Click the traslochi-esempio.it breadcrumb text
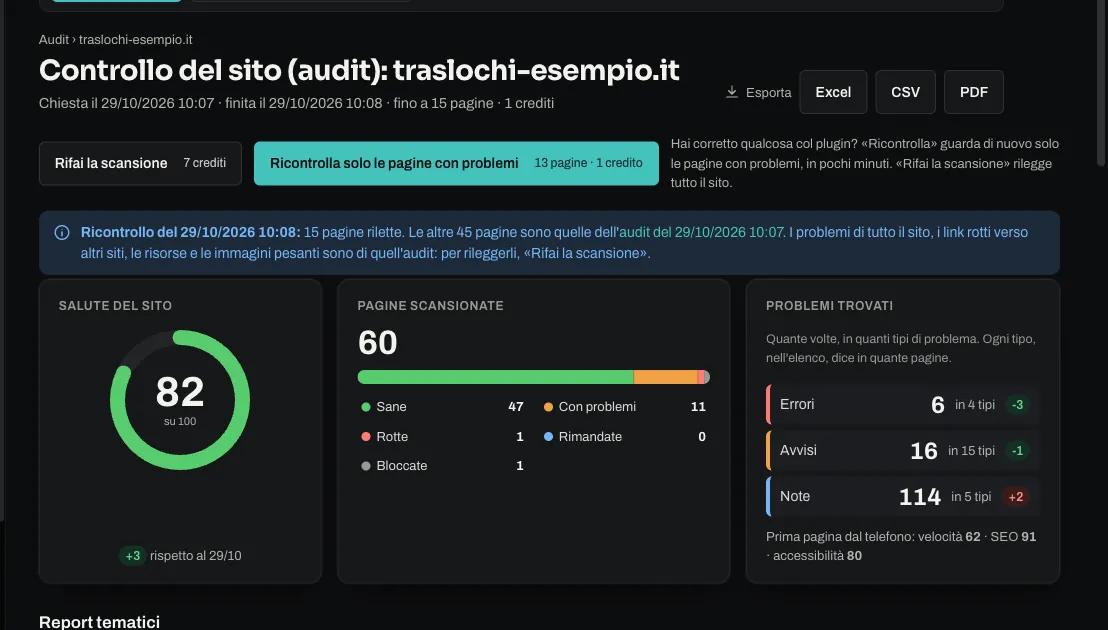 click(136, 40)
